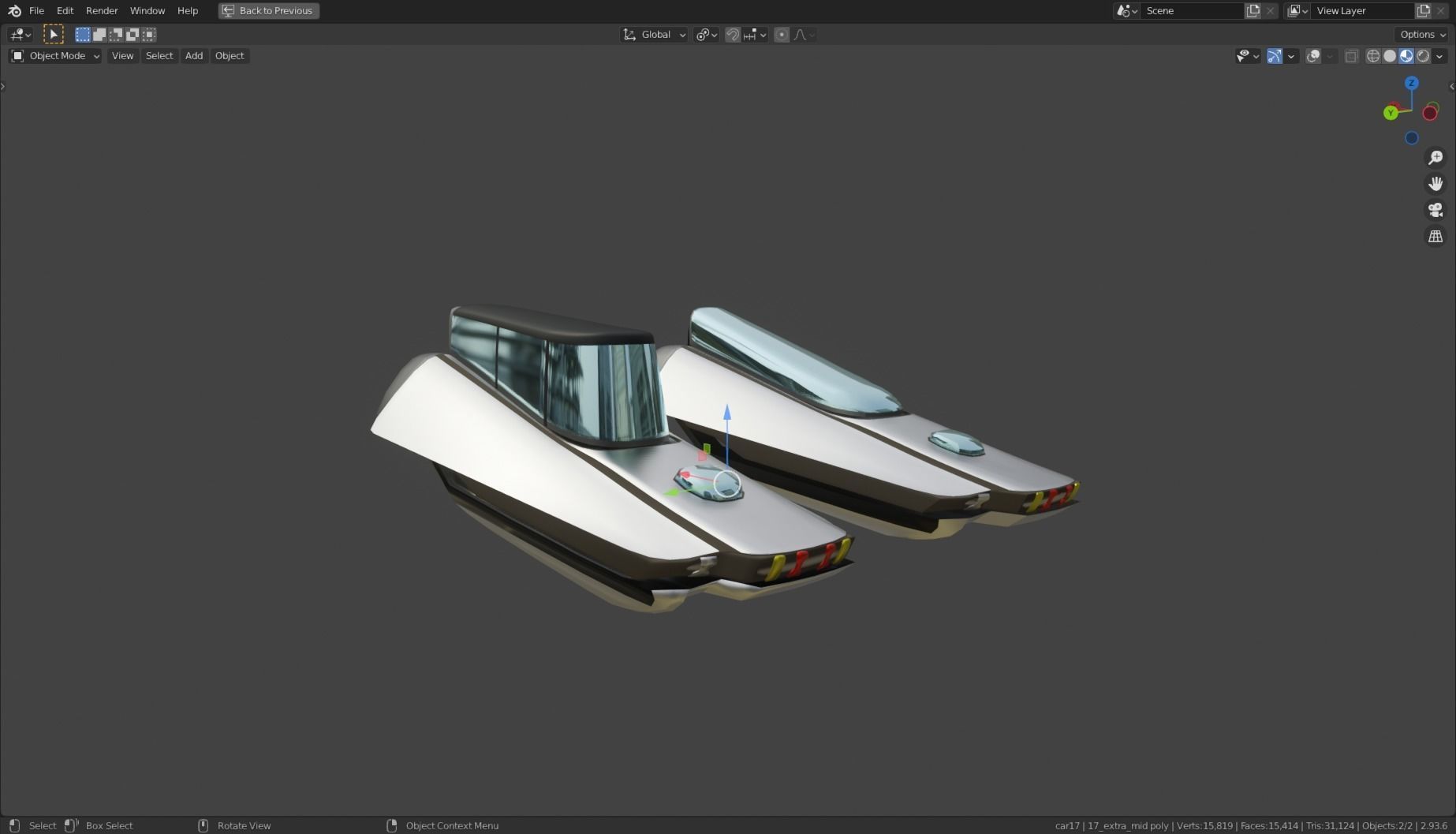Switch to Solid viewport shading
Image resolution: width=1456 pixels, height=834 pixels.
[x=1390, y=55]
